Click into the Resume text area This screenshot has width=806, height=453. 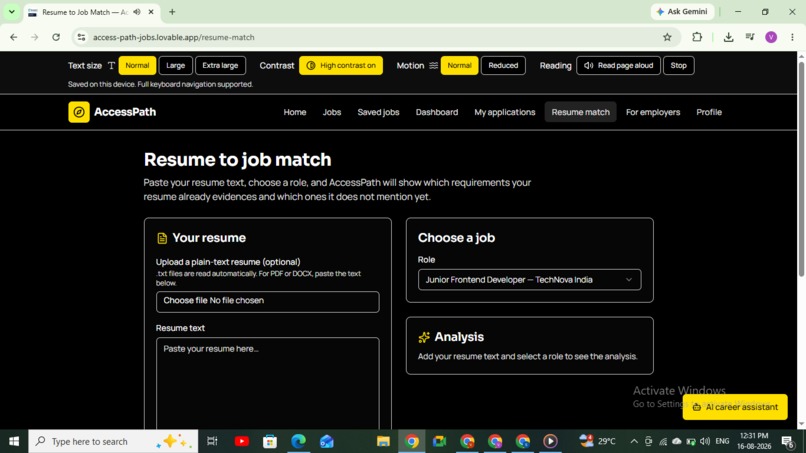[267, 383]
